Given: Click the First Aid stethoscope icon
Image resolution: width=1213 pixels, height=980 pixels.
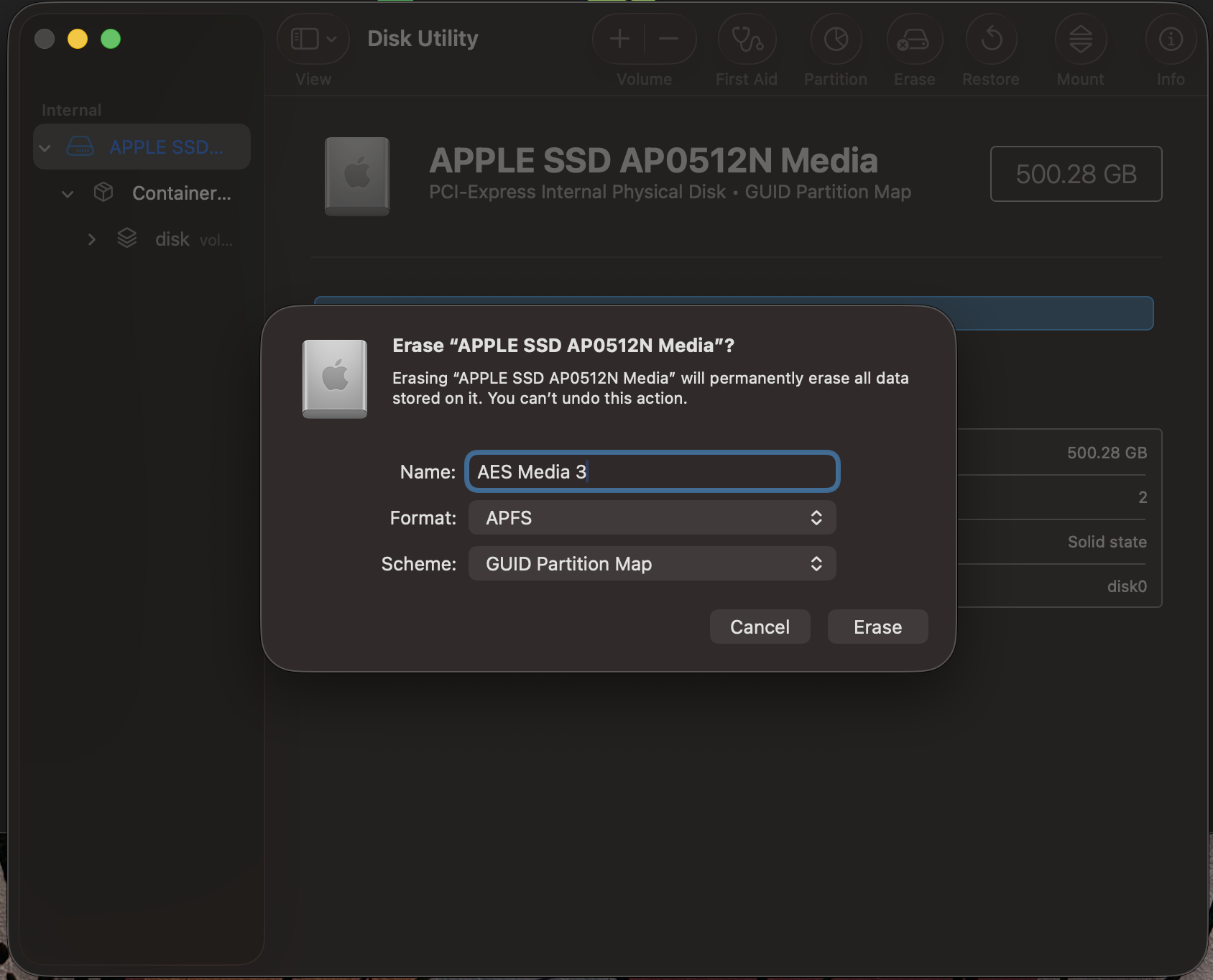Looking at the screenshot, I should point(747,40).
